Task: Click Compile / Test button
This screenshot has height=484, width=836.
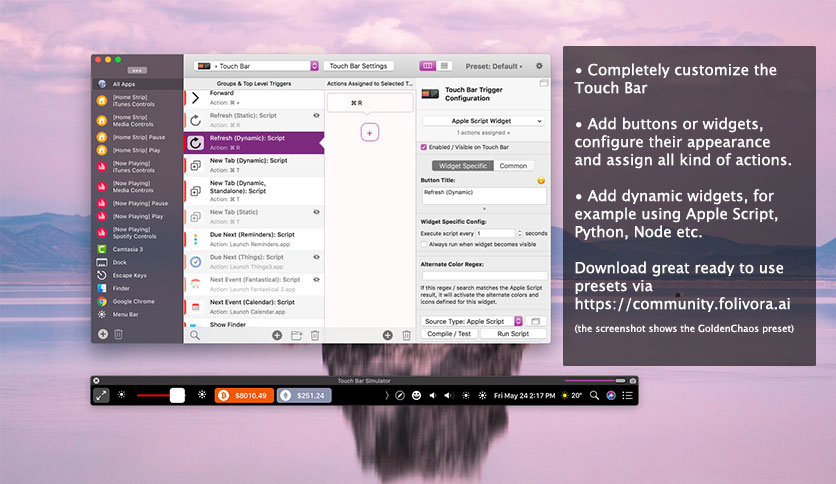Action: point(449,334)
